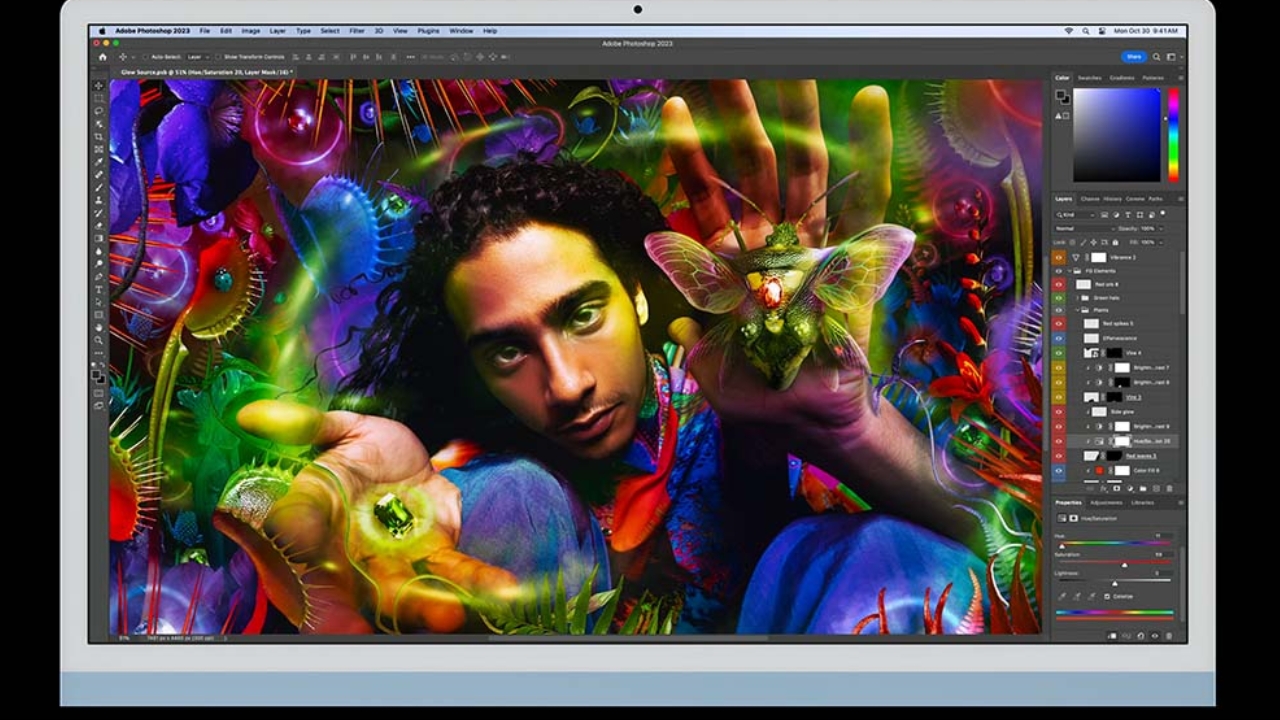Select the Eyedropper tool

coord(99,162)
